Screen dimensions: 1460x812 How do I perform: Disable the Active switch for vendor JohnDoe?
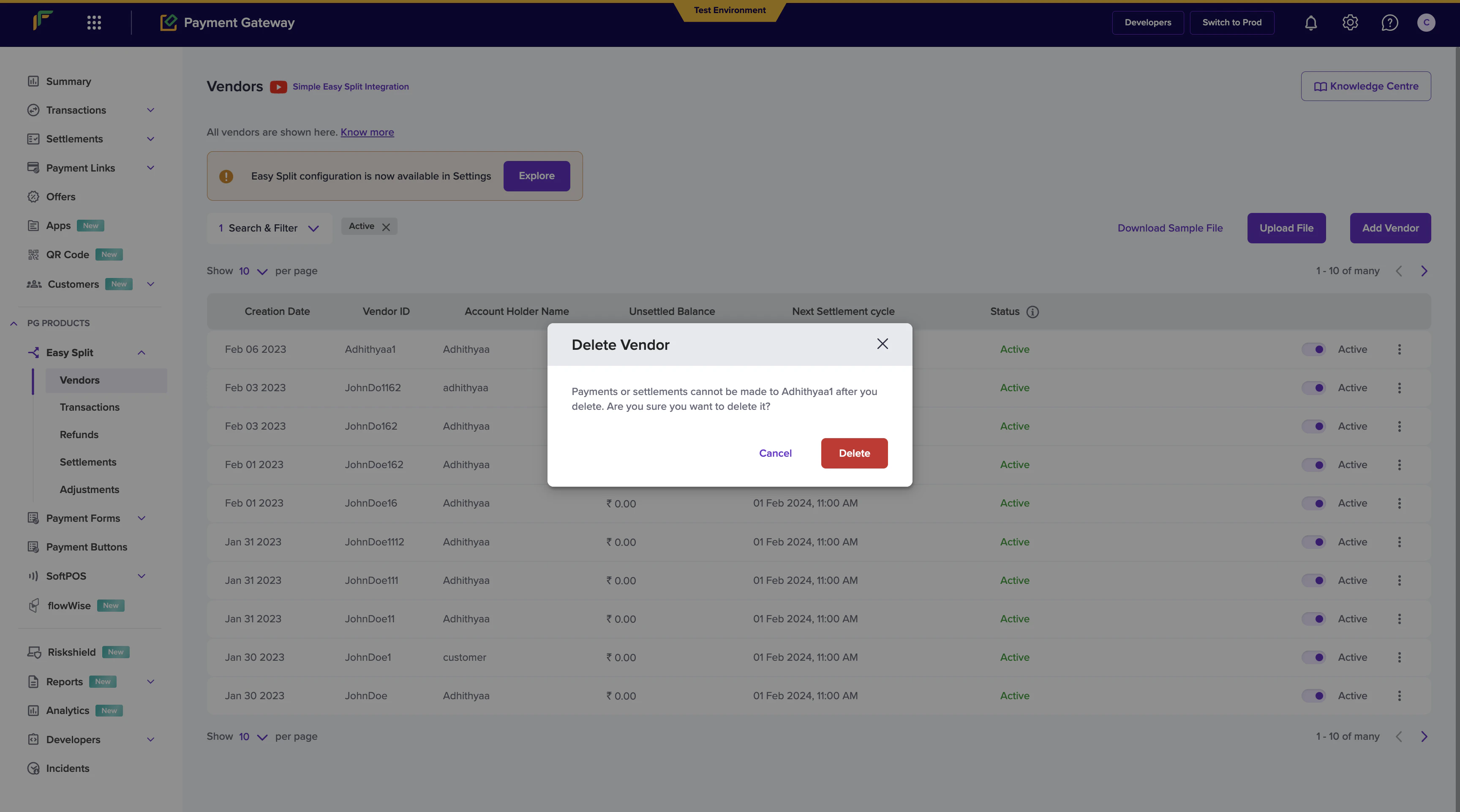(x=1313, y=696)
